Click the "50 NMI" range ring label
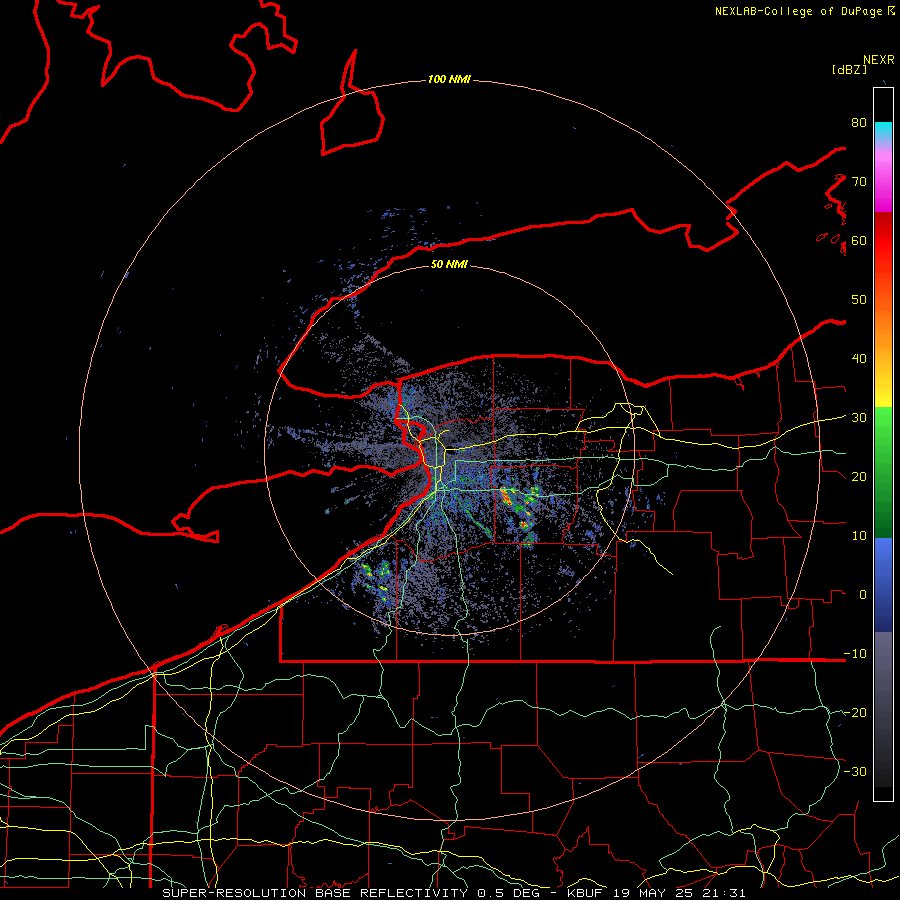This screenshot has height=900, width=900. [449, 264]
